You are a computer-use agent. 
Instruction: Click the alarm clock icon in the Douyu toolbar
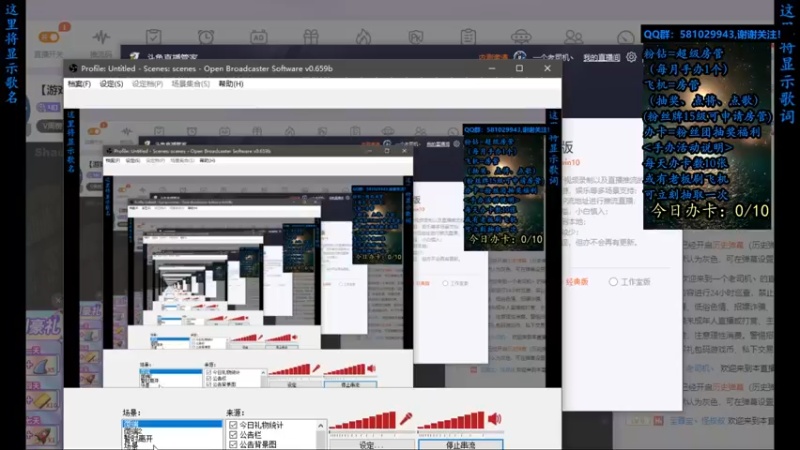point(206,37)
